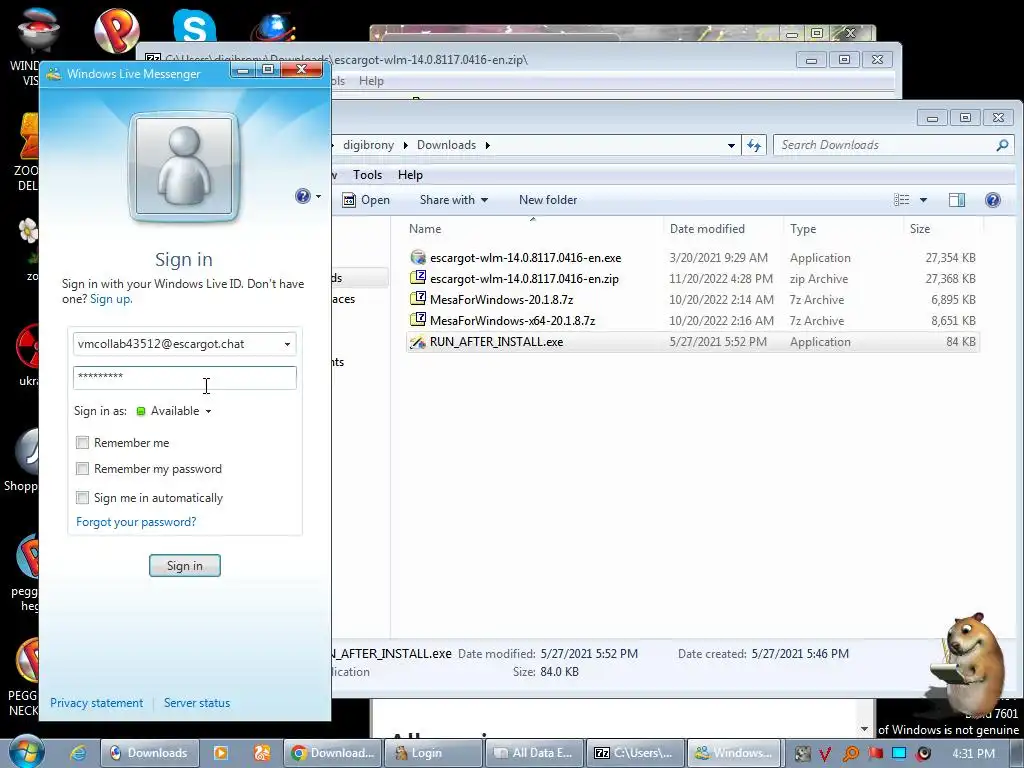This screenshot has width=1024, height=768.
Task: Click the search magnifier icon in Explorer
Action: click(x=1002, y=145)
